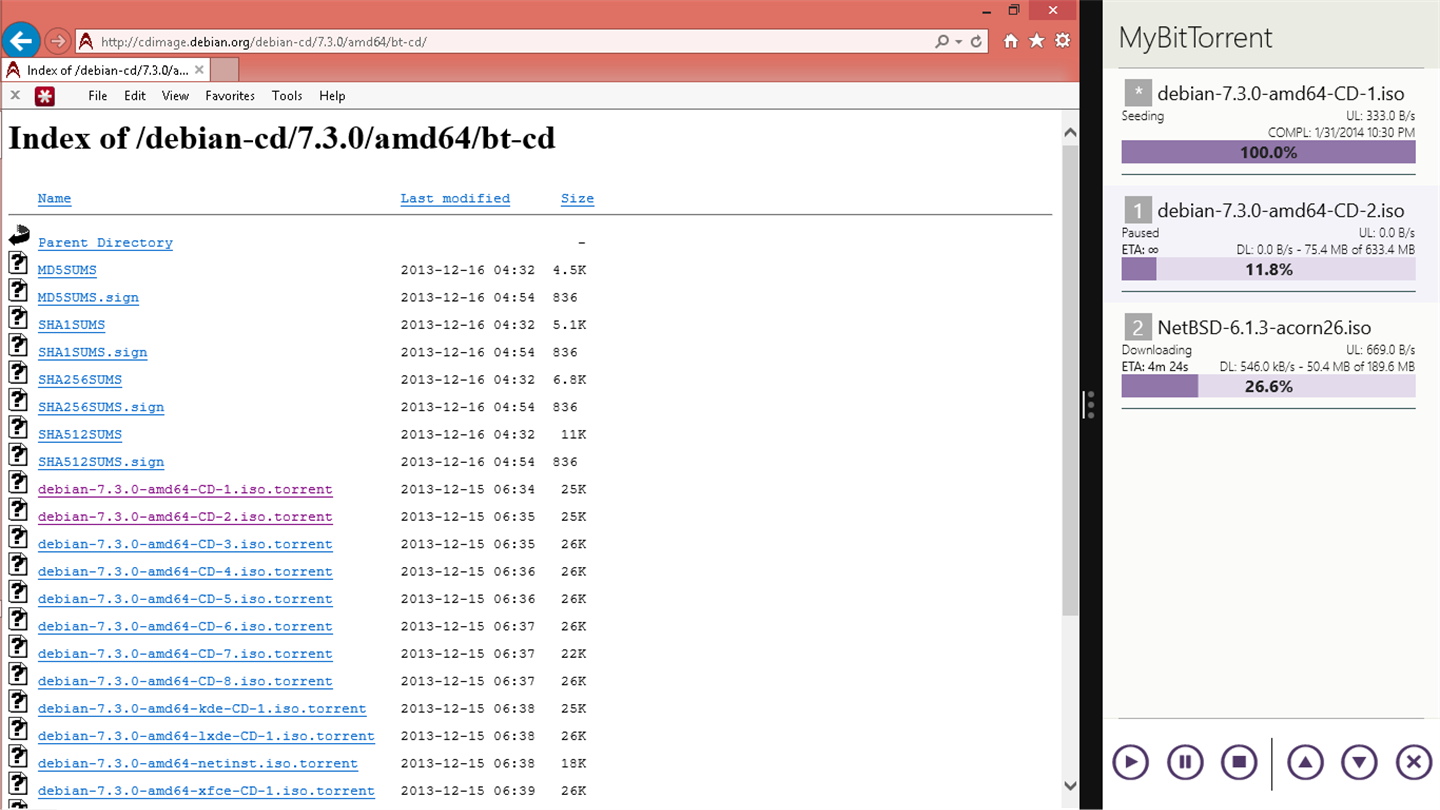Open the SHA512SUMS link

point(80,435)
